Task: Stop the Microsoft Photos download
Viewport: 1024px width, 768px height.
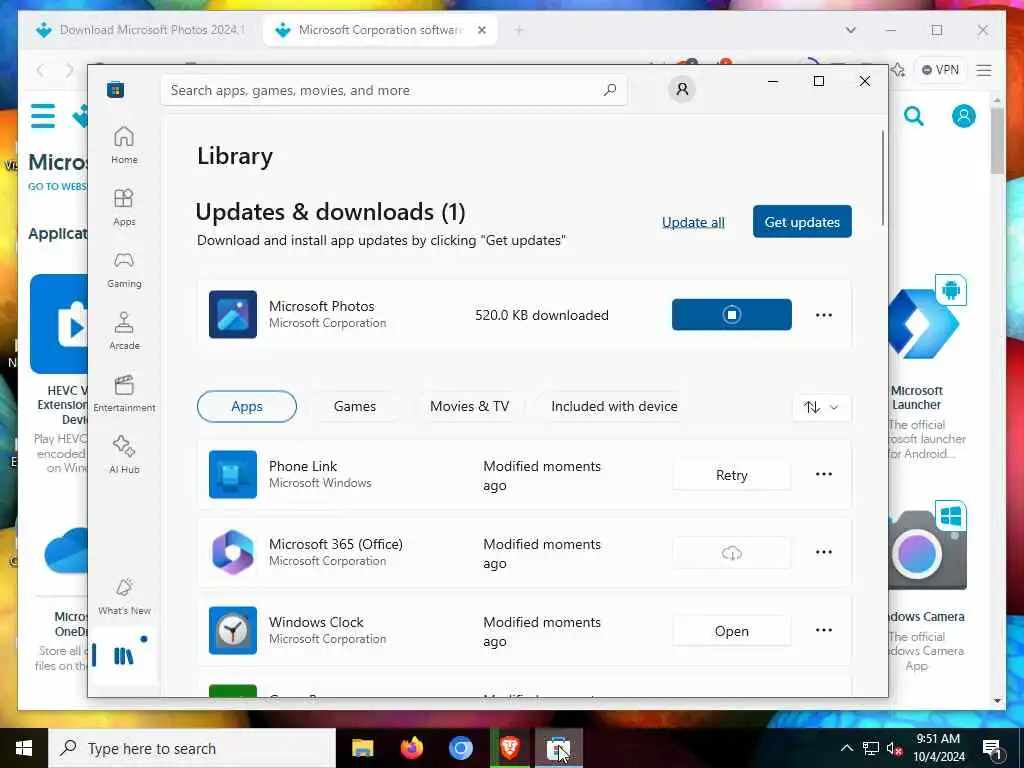Action: click(731, 314)
